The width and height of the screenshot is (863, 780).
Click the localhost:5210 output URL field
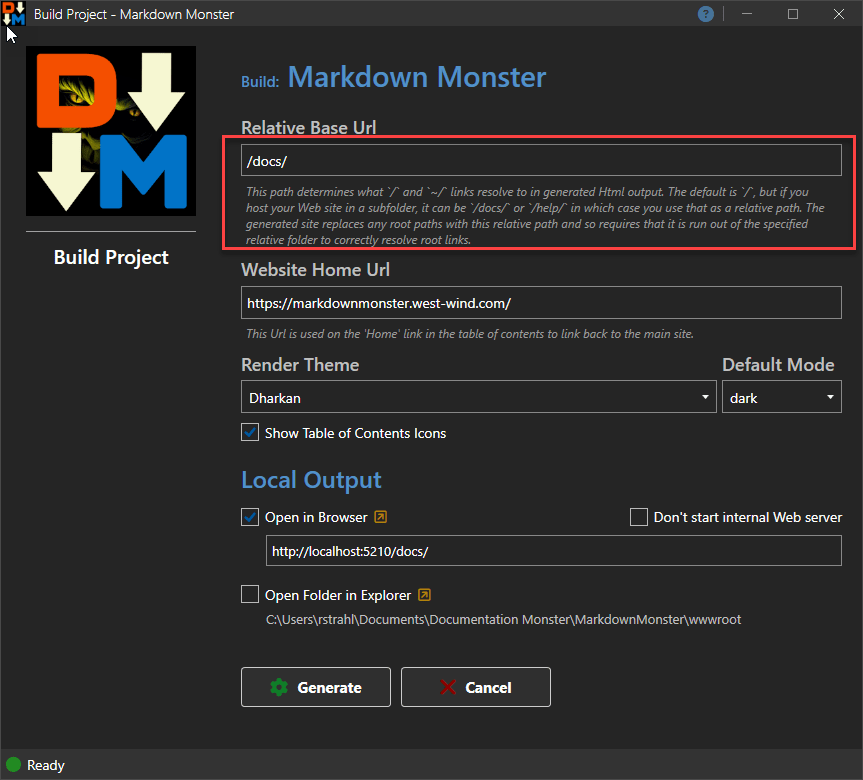tap(553, 550)
